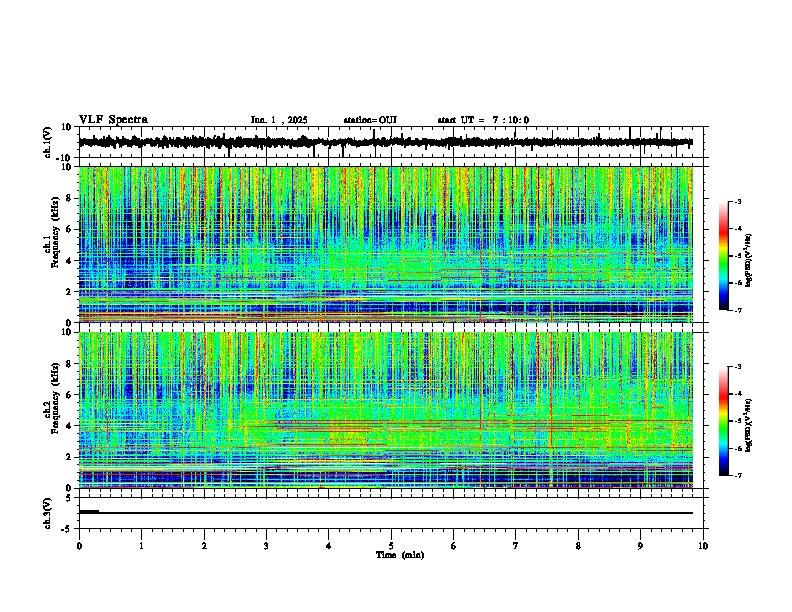Click the 'ch.1(V)' waveform axis label
The image size is (792, 612).
48,142
